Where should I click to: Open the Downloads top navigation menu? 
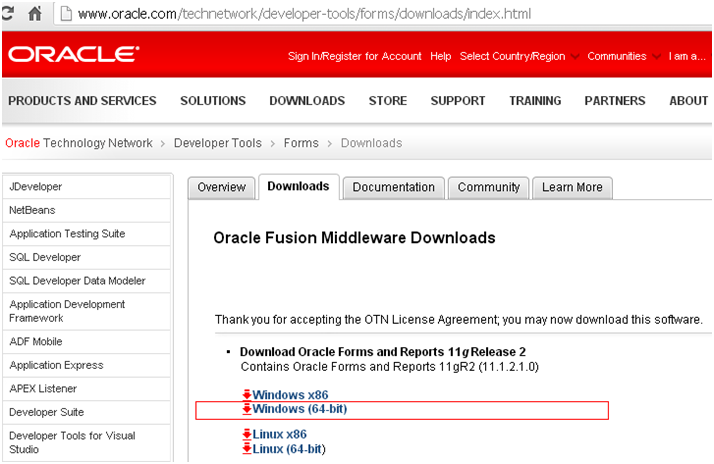307,101
